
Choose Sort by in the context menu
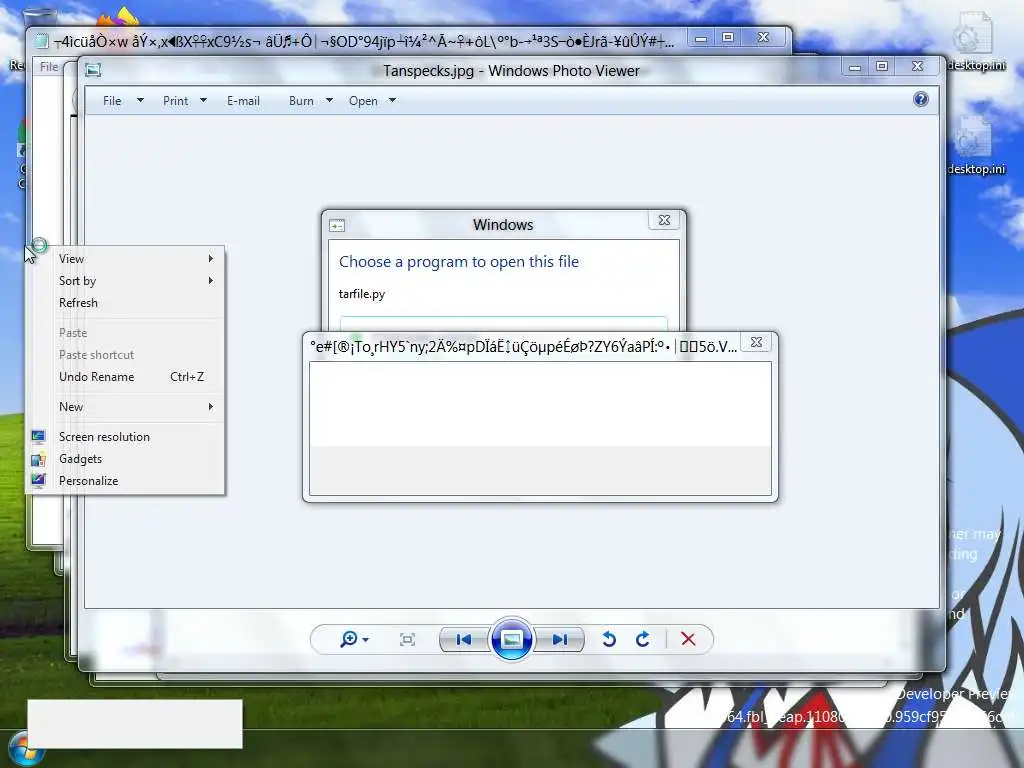point(126,281)
